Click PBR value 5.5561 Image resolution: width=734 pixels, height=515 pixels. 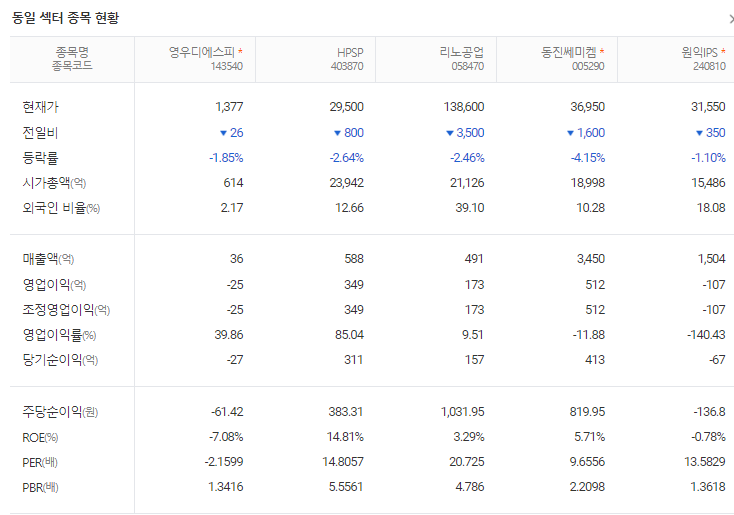346,487
